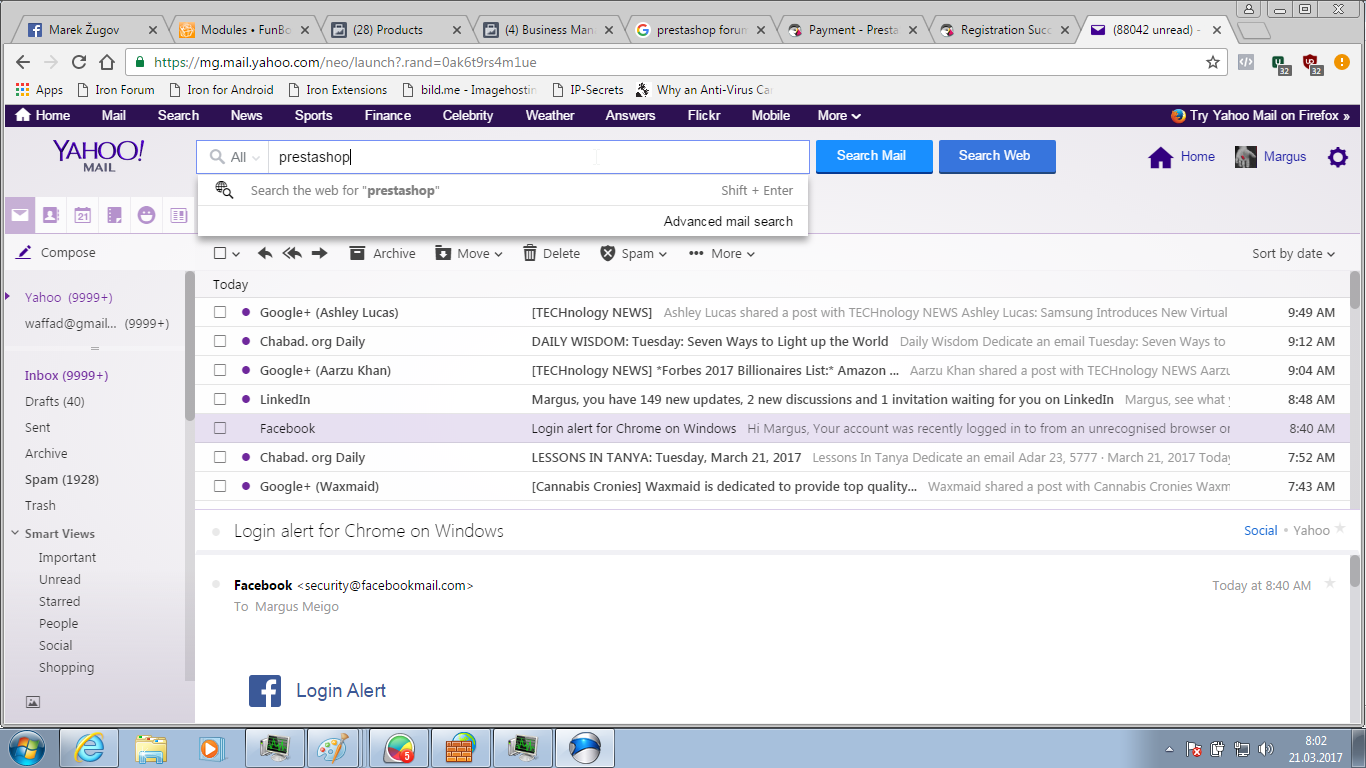Open the Contacts icon in Yahoo Mail
The width and height of the screenshot is (1366, 768).
[51, 215]
